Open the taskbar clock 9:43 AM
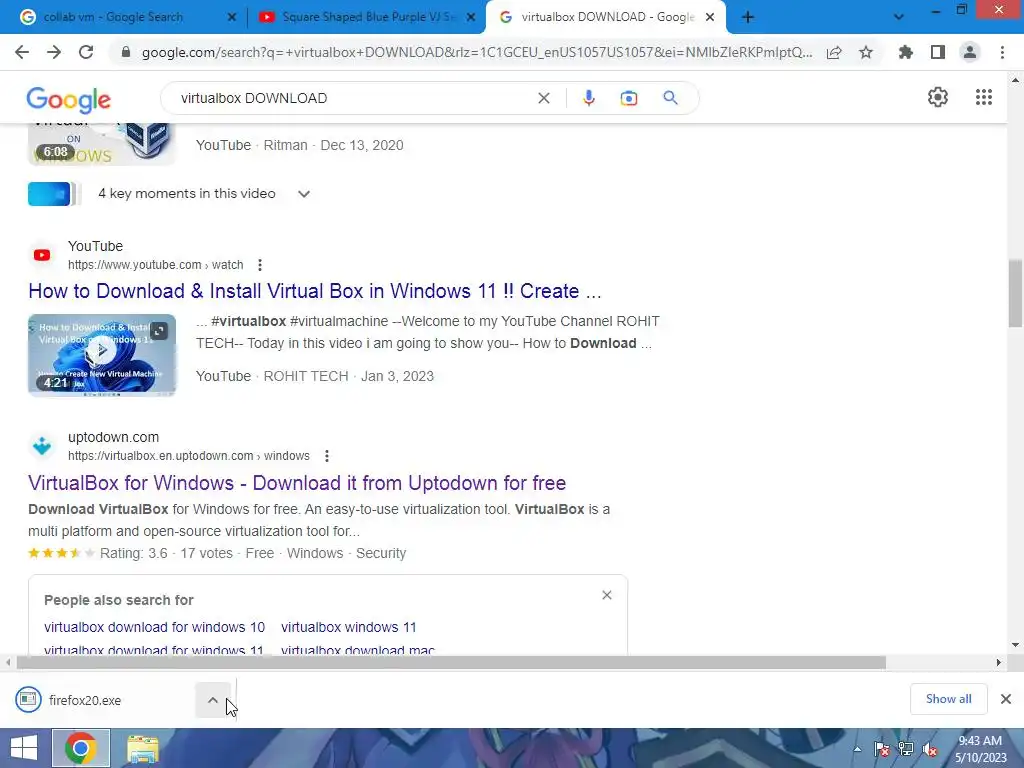This screenshot has width=1024, height=768. (x=980, y=748)
